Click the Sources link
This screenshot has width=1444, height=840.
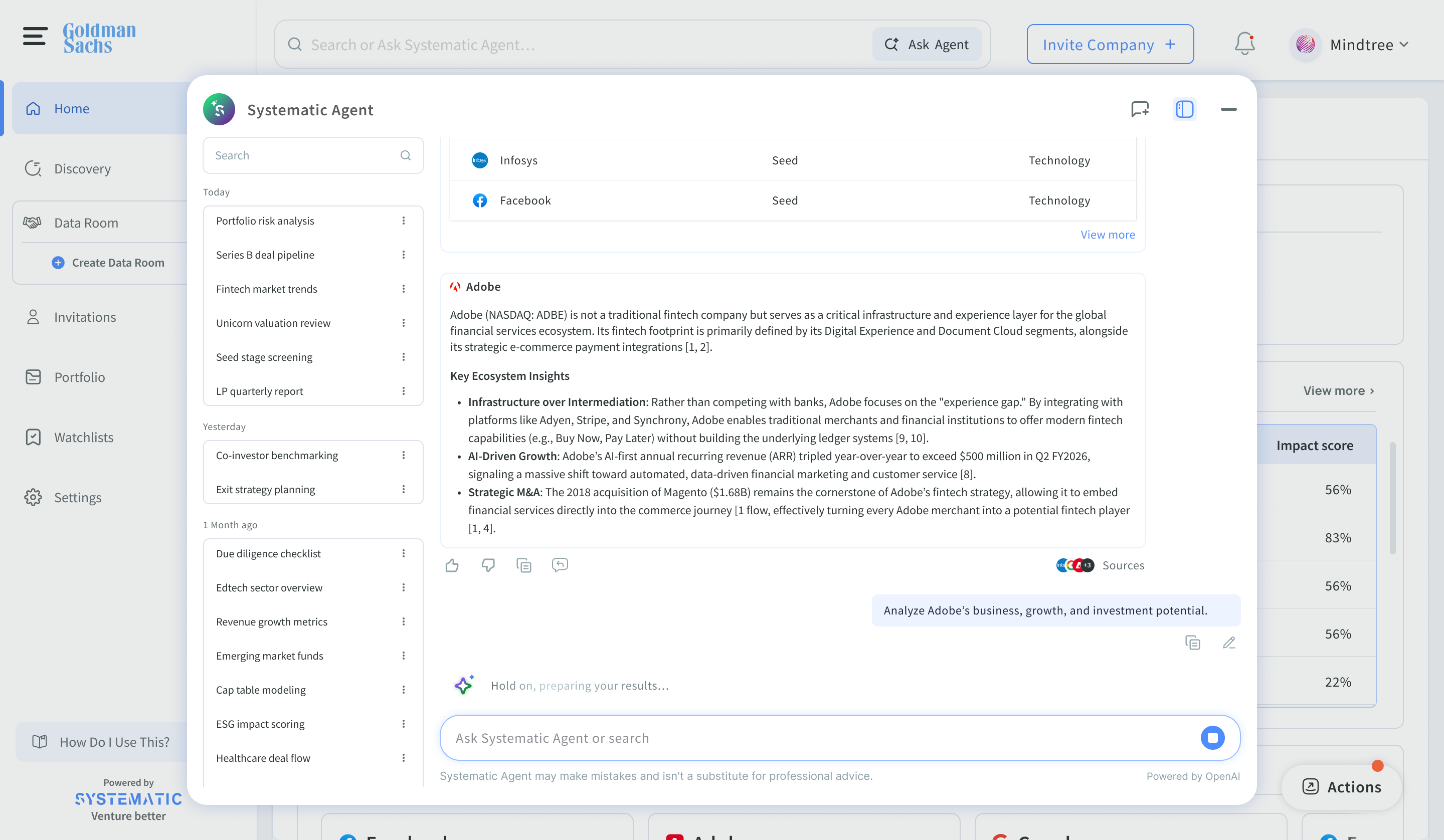[1123, 565]
